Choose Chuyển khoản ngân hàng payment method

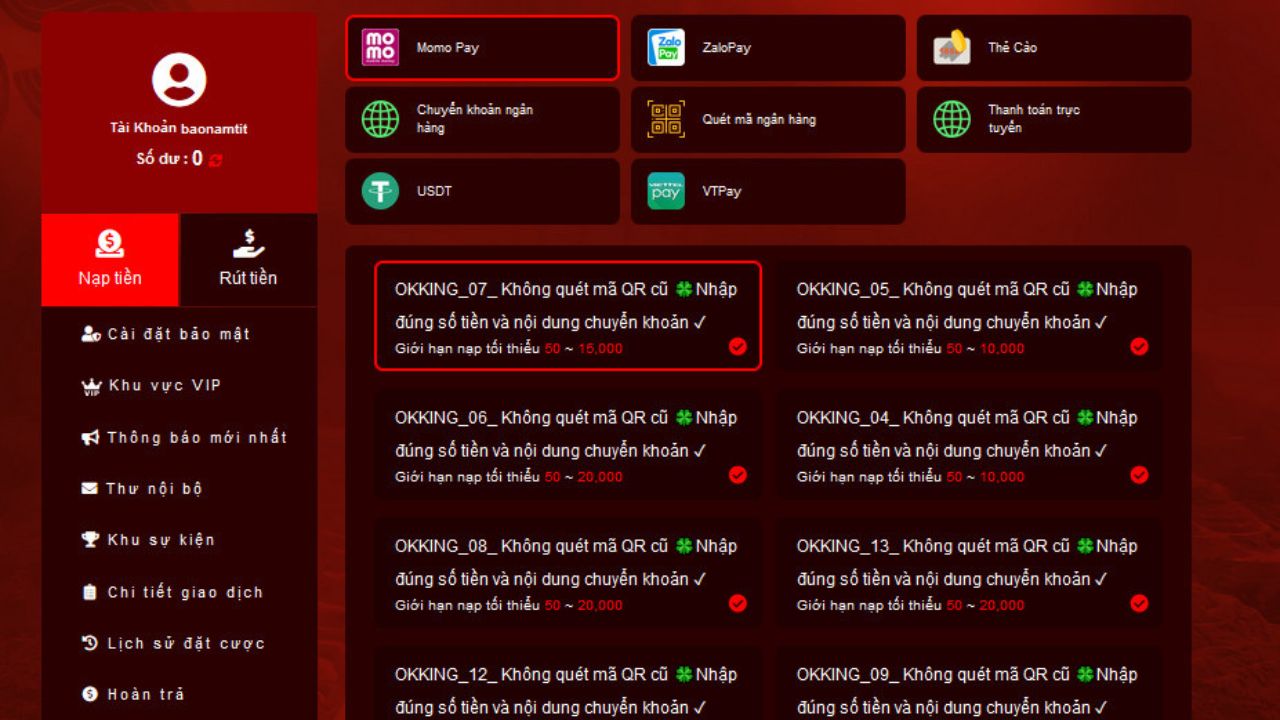click(482, 119)
